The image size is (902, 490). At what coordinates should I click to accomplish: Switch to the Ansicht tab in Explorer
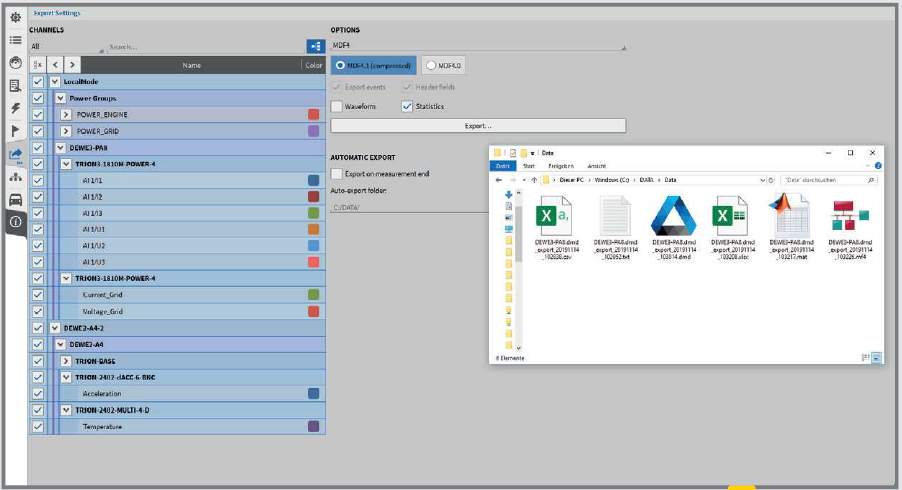(x=597, y=166)
